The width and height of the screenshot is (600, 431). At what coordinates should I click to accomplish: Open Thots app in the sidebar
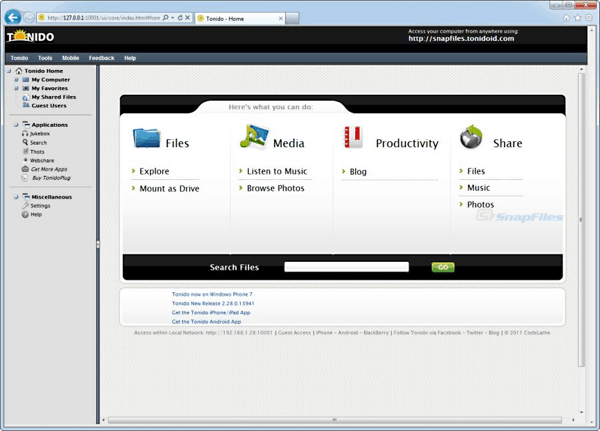pos(37,151)
